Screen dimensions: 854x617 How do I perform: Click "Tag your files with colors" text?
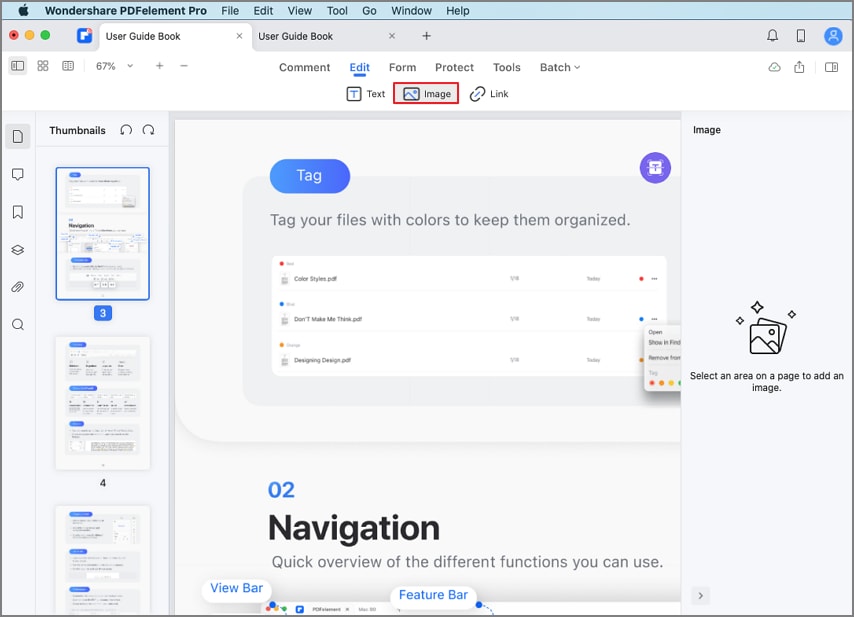click(x=450, y=220)
